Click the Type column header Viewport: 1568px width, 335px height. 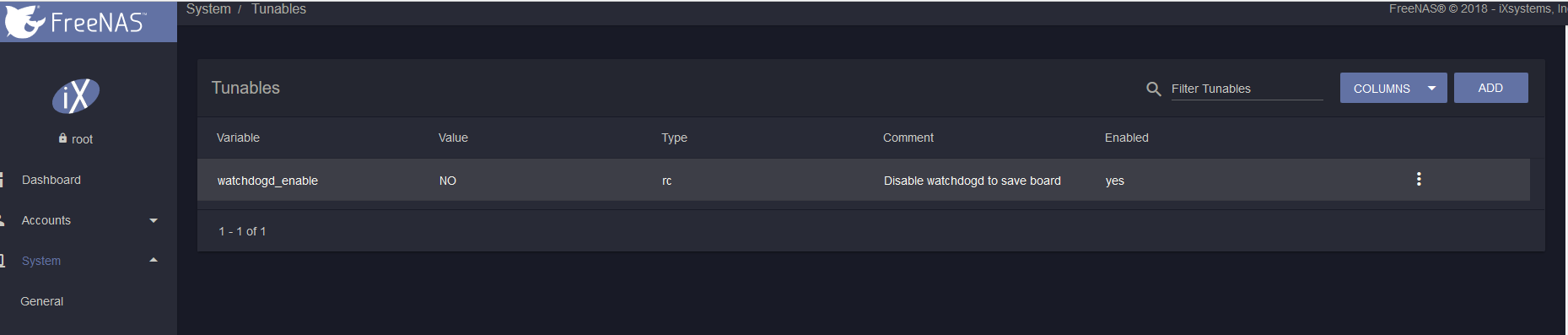[674, 138]
